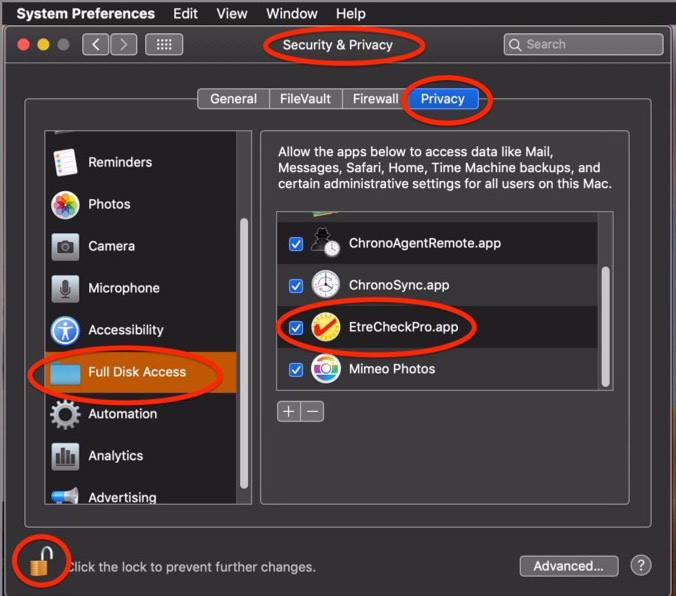Go back with the left arrow button

tap(96, 44)
